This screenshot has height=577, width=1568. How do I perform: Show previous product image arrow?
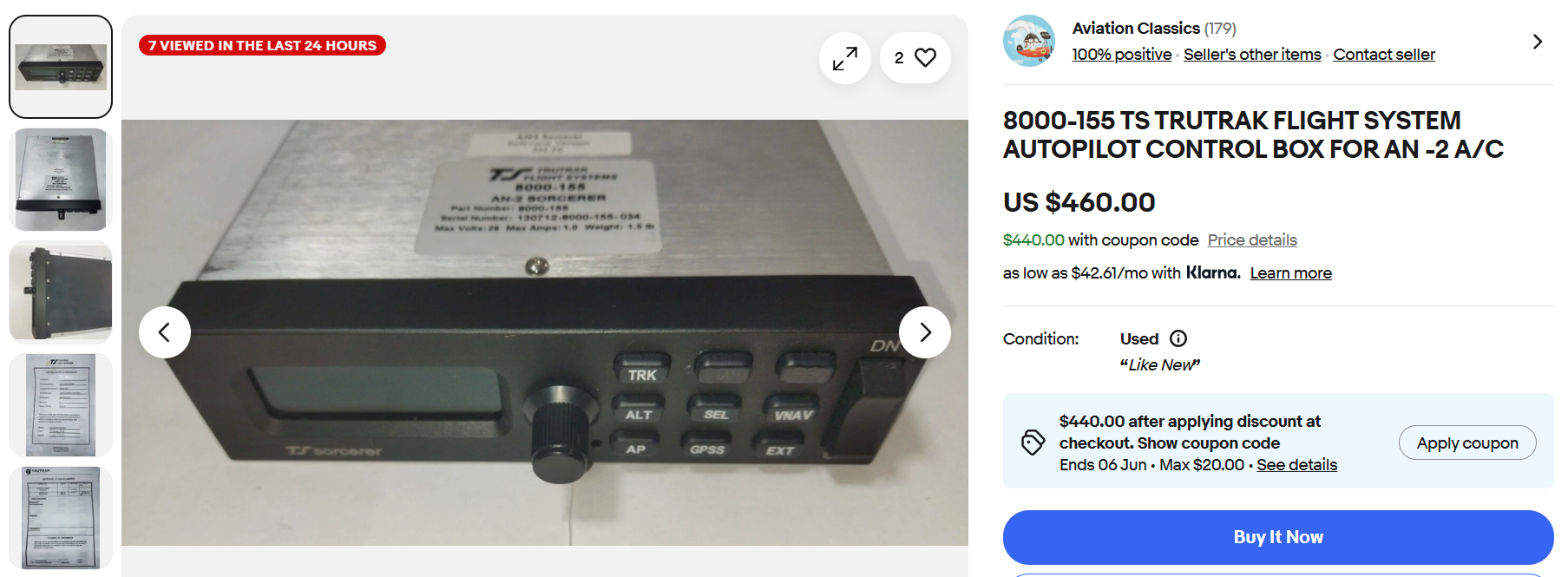165,332
